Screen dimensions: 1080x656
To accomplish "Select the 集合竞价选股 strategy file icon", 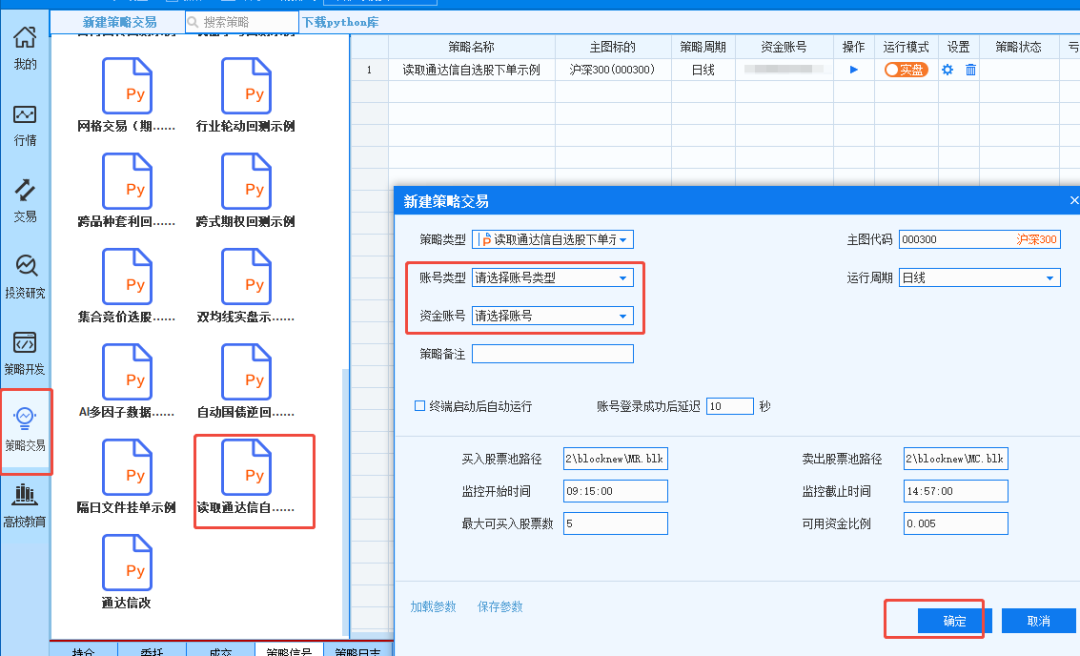I will point(127,276).
